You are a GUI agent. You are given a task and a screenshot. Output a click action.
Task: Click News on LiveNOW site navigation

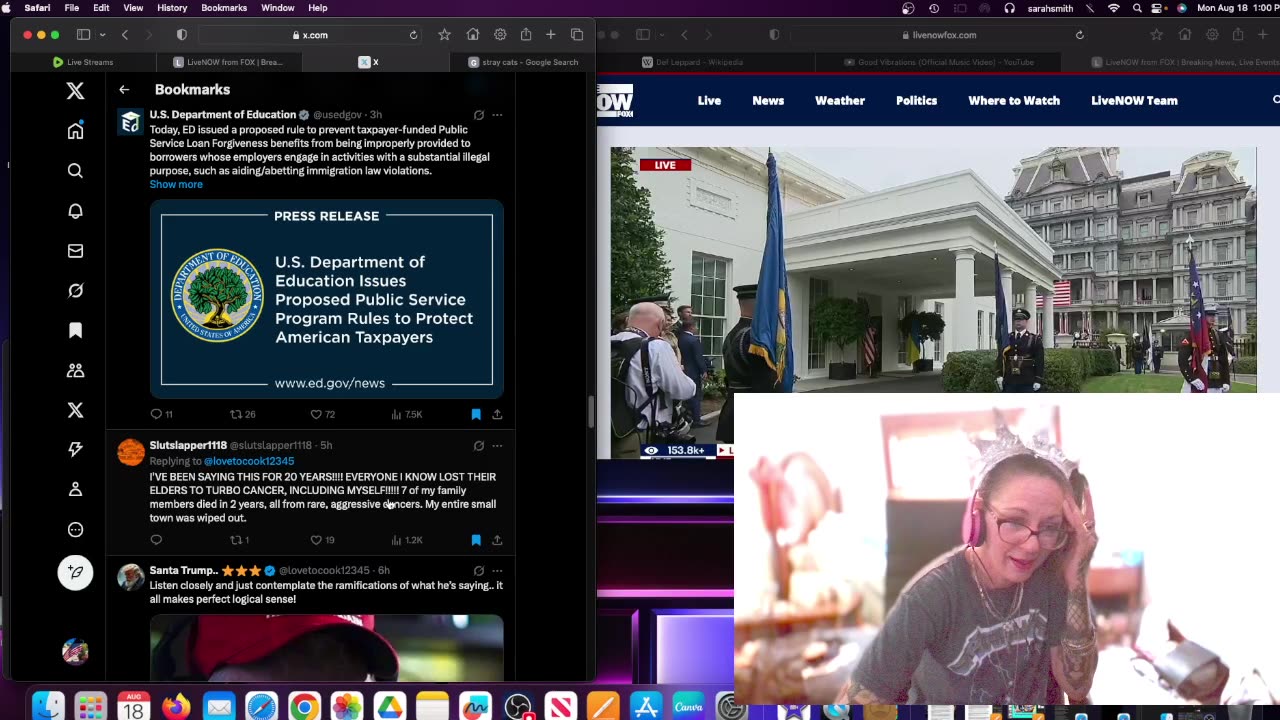[x=768, y=101]
